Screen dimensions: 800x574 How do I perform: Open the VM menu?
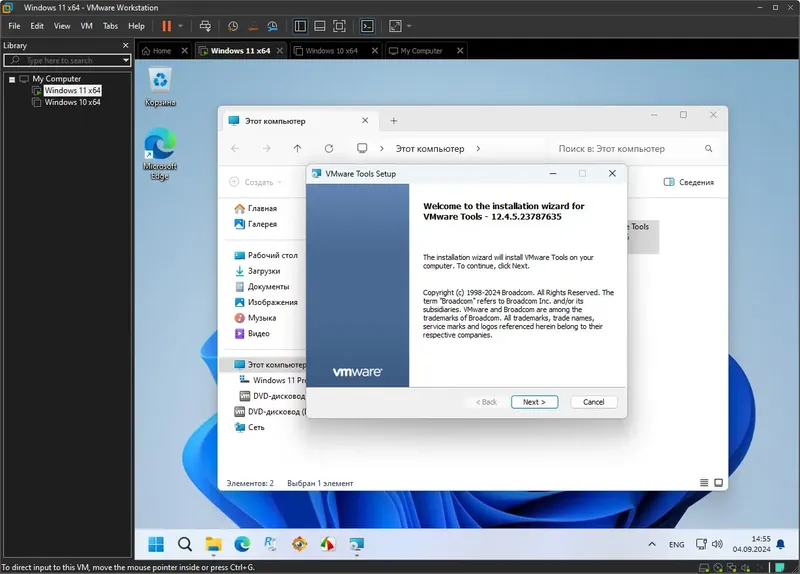[85, 26]
